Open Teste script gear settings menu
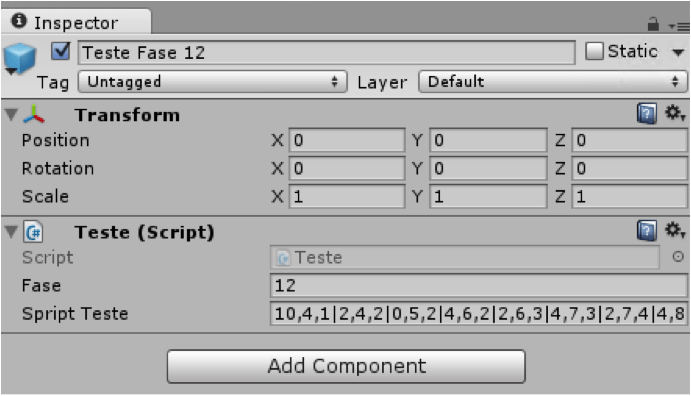The image size is (691, 396). click(675, 230)
